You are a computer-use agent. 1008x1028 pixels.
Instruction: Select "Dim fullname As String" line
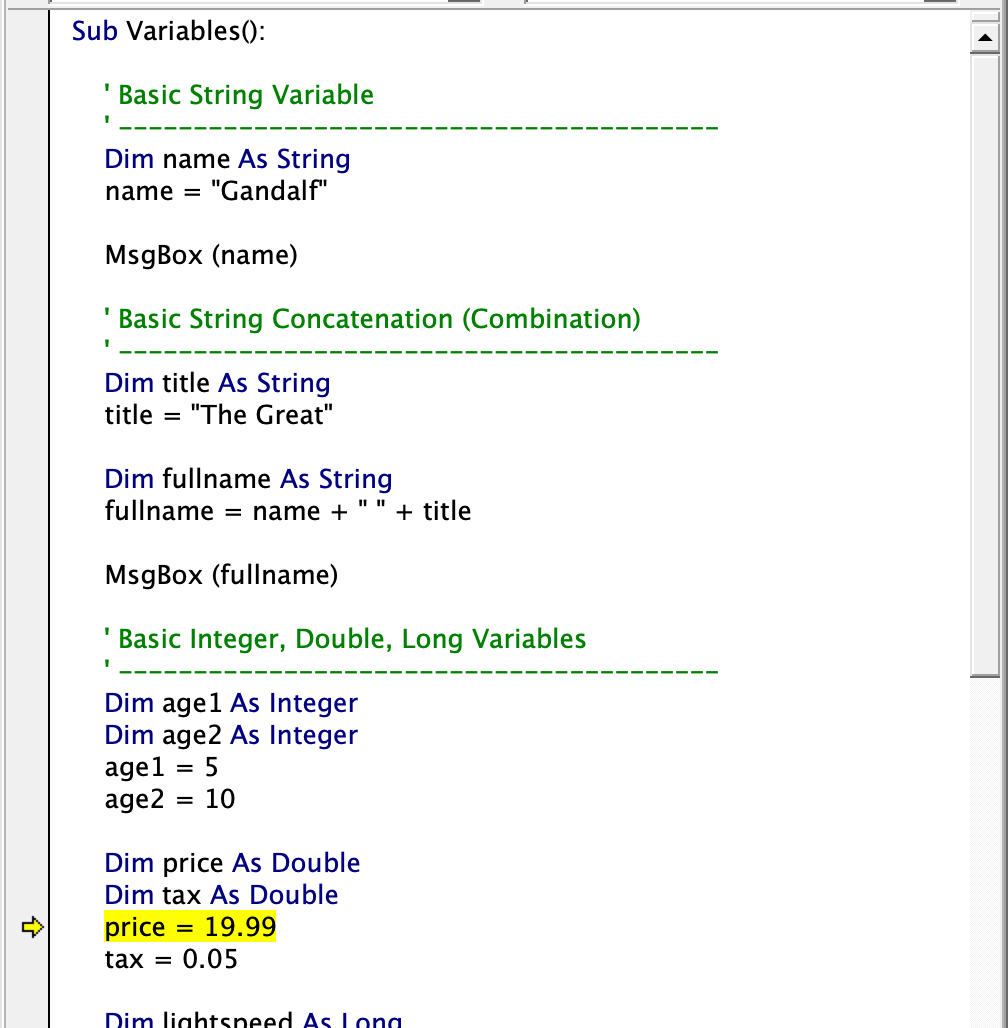tap(248, 478)
